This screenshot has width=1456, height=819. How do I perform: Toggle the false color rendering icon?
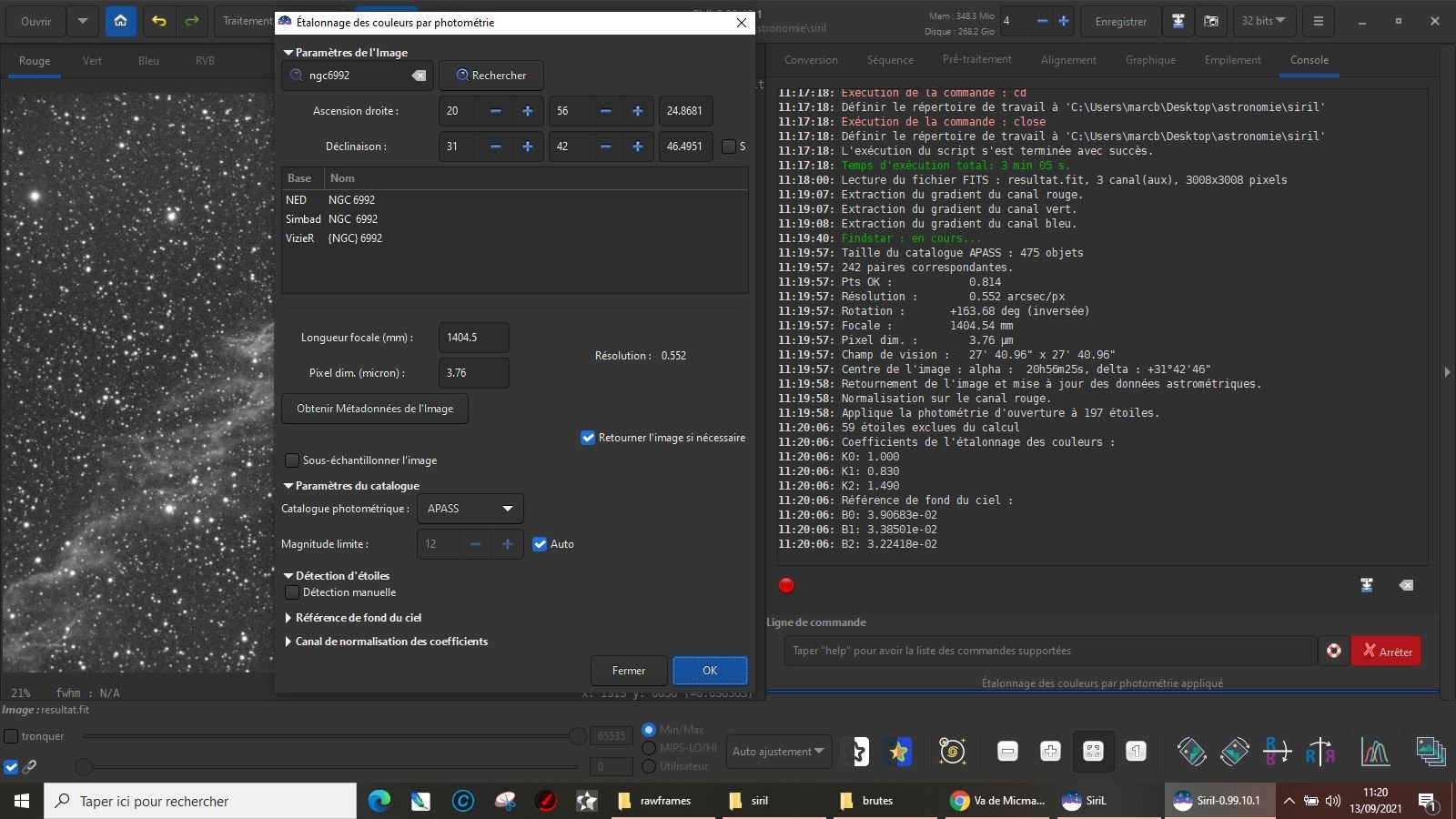[899, 752]
